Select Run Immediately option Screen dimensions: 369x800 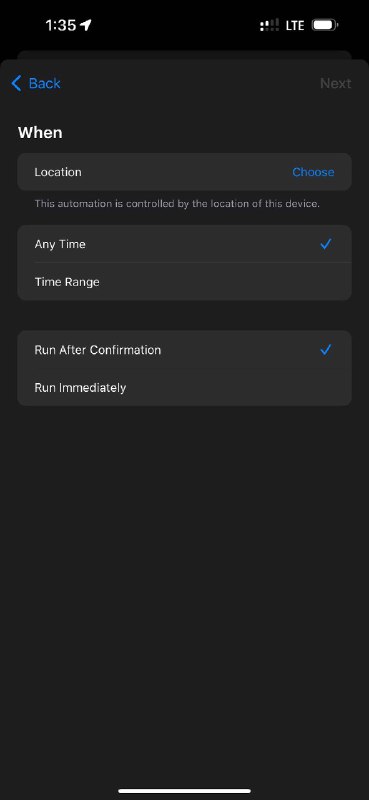click(x=184, y=387)
